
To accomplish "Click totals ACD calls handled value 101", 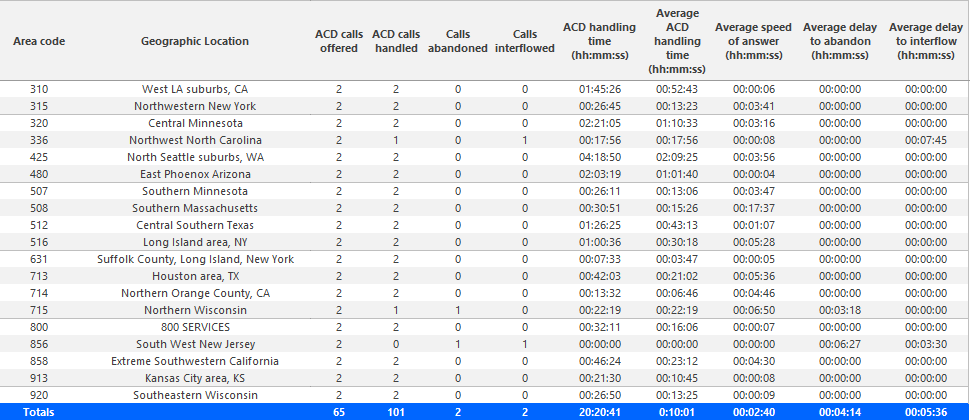I will coord(396,412).
